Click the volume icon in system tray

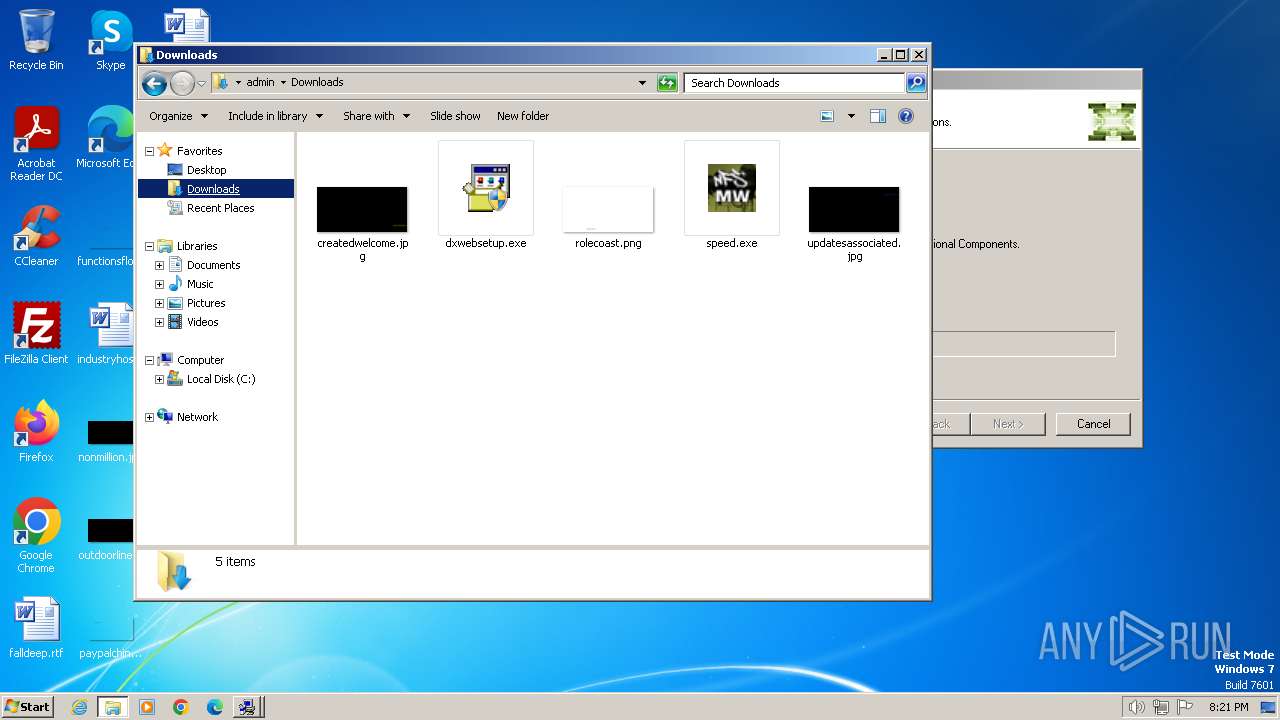pos(1136,707)
